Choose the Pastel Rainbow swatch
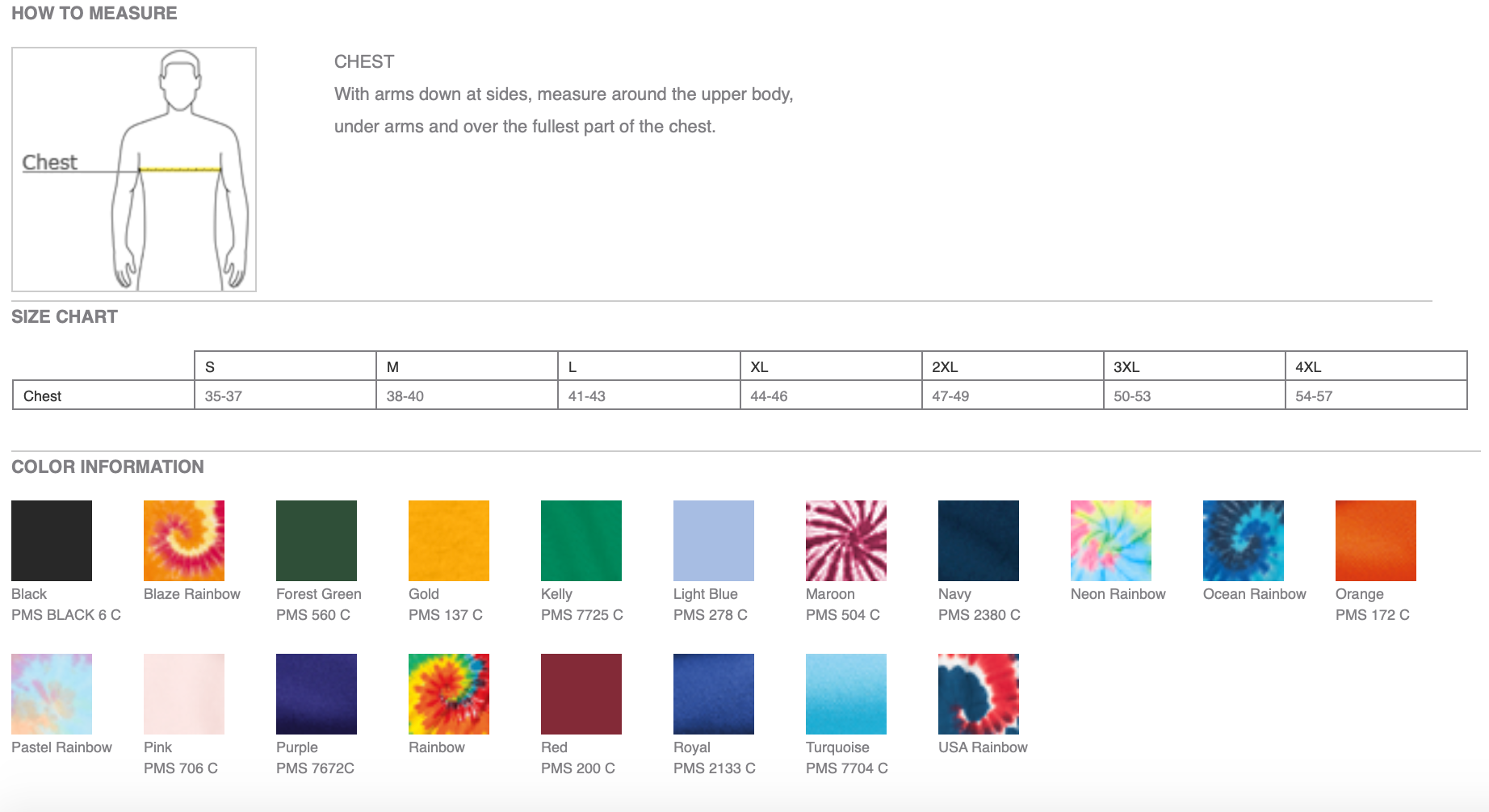The height and width of the screenshot is (812, 1489). 52,694
